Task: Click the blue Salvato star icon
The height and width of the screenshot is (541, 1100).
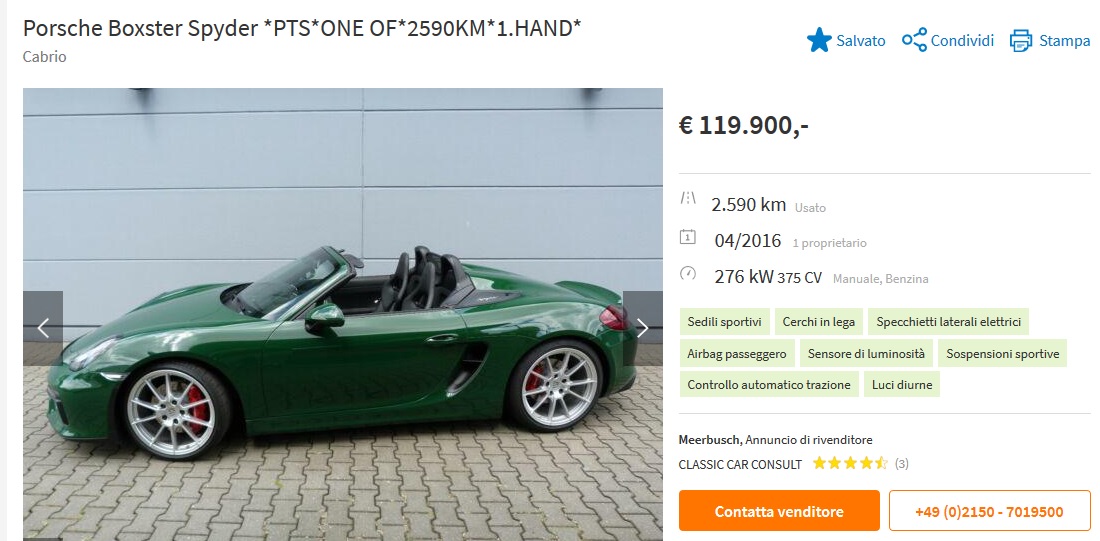Action: pyautogui.click(x=819, y=40)
